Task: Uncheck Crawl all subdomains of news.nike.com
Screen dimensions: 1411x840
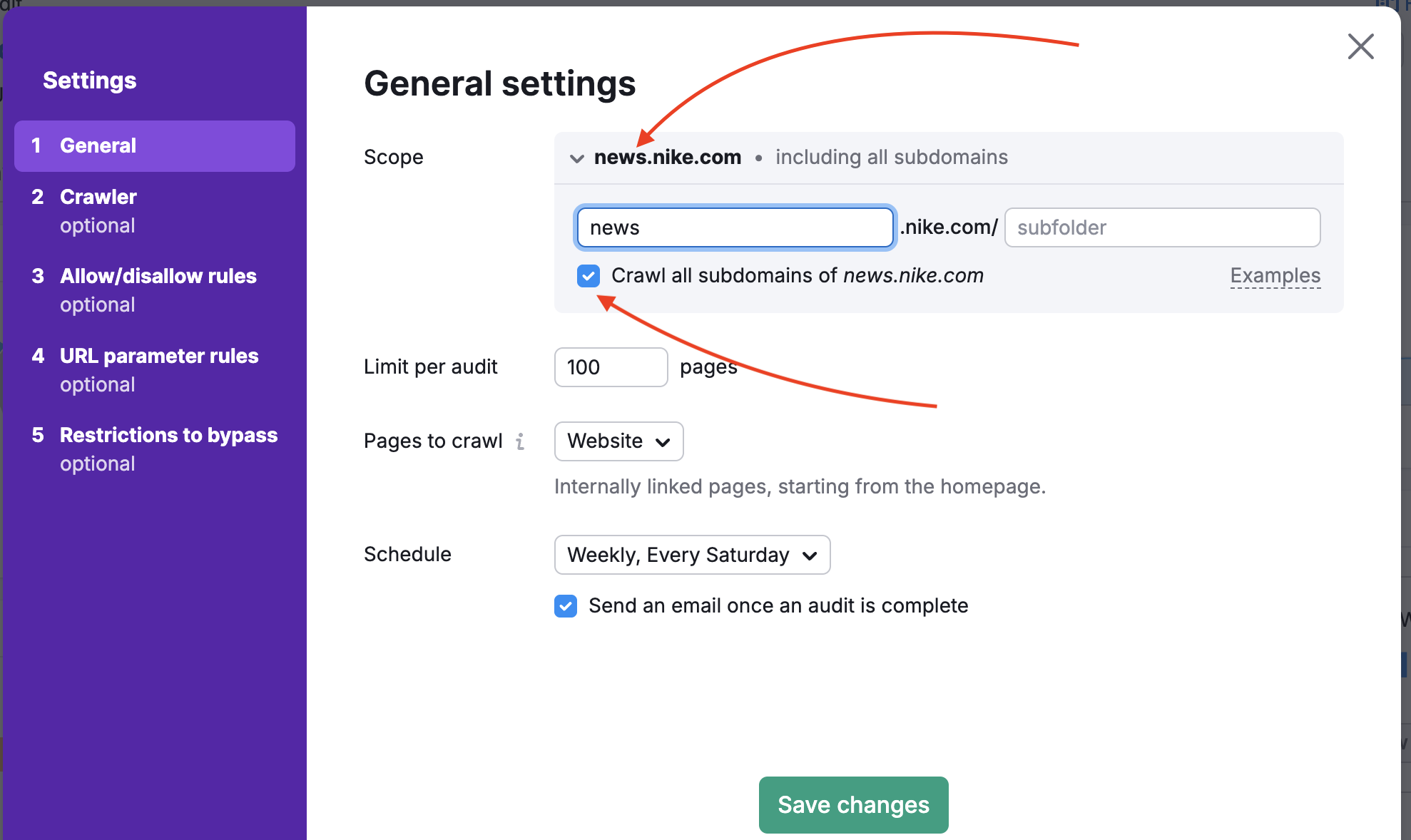Action: 588,275
